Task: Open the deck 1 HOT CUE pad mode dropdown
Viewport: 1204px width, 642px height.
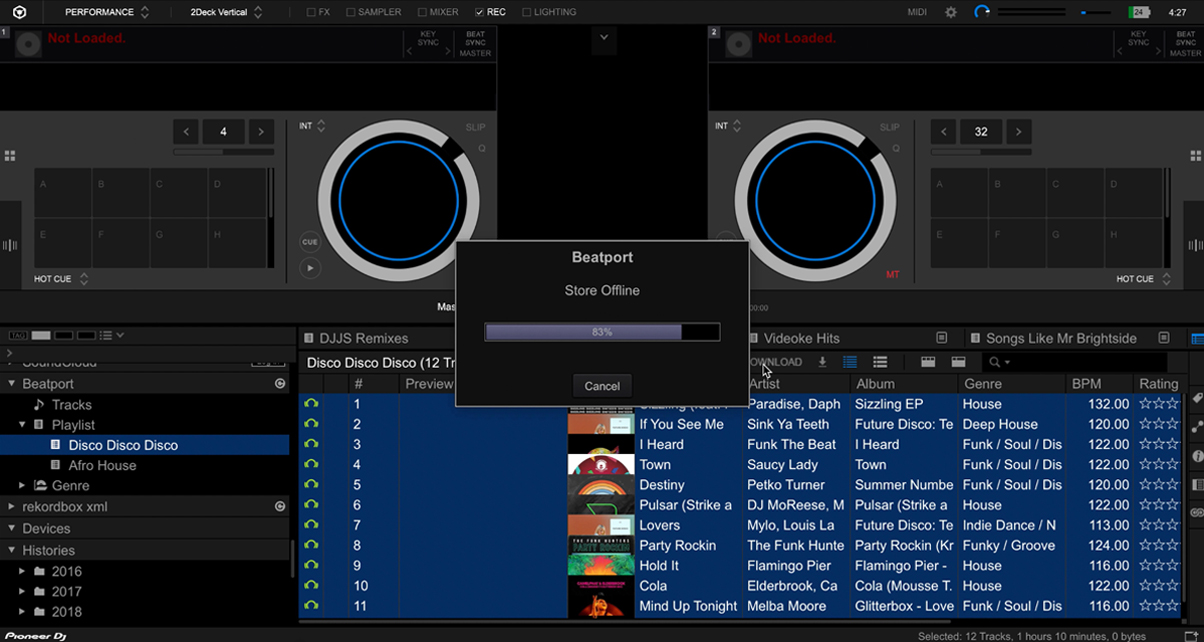Action: tap(61, 279)
